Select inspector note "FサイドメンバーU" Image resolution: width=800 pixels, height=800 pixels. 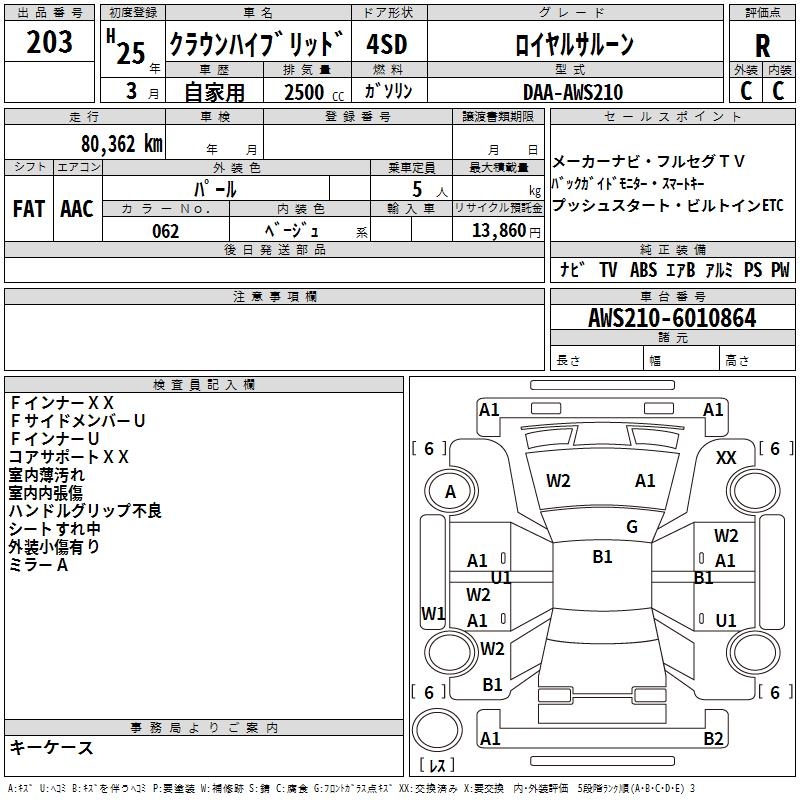pos(78,421)
